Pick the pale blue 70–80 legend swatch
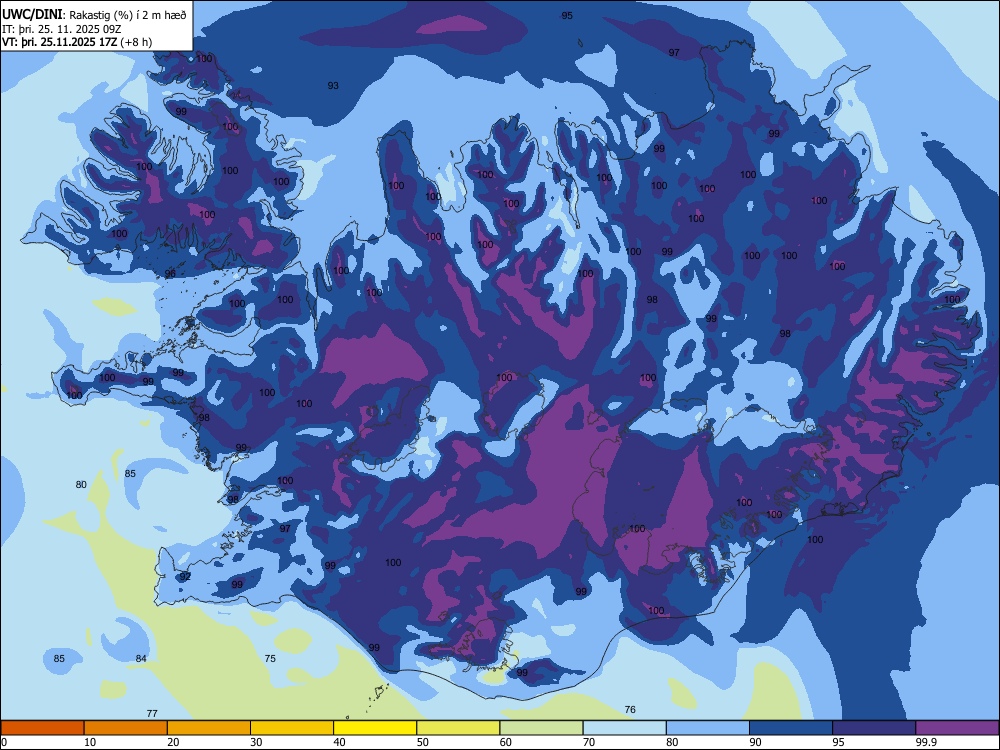 (624, 728)
